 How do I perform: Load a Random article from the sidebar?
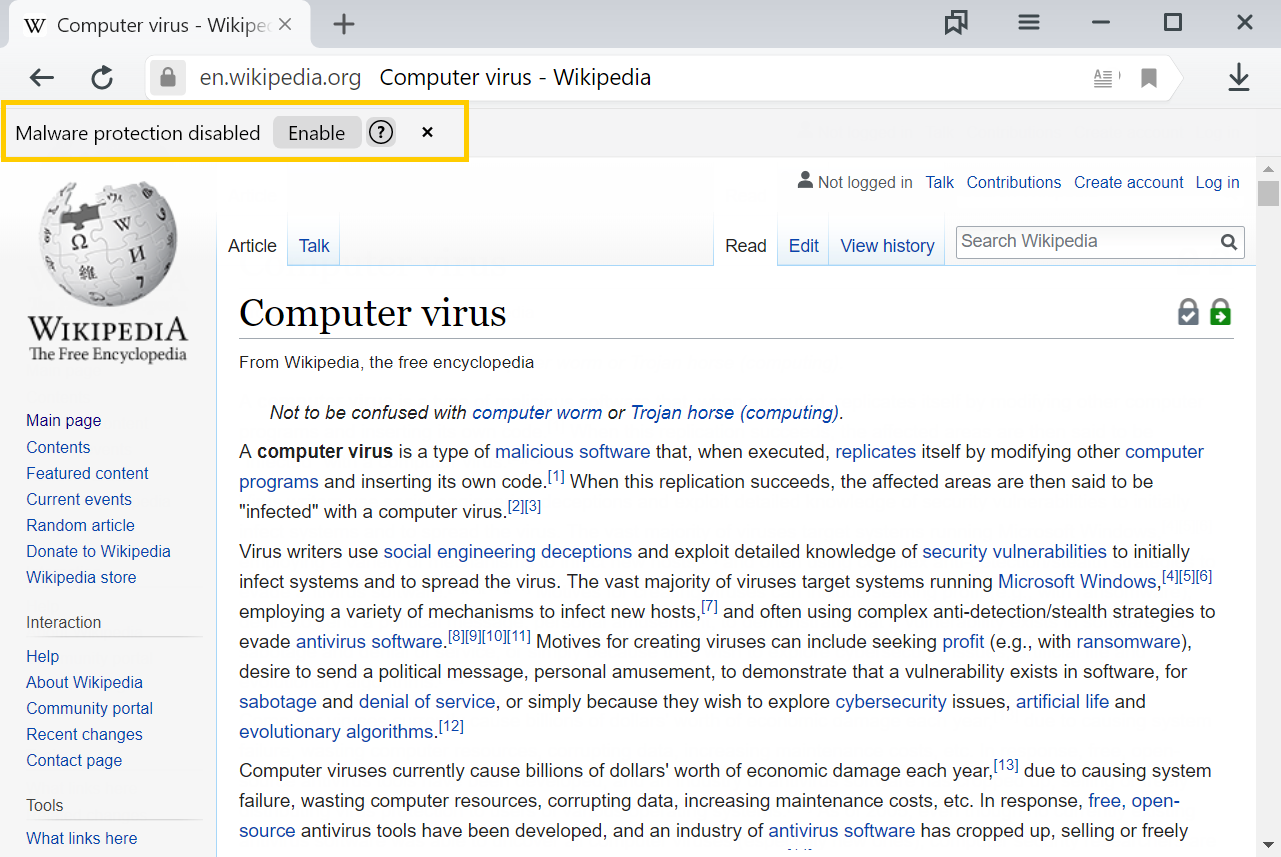[x=80, y=525]
